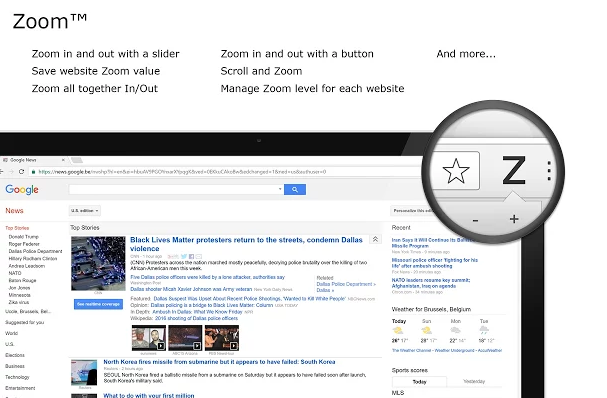Click the blue search magnifier button
Screen dimensions: 607x398
tap(295, 189)
